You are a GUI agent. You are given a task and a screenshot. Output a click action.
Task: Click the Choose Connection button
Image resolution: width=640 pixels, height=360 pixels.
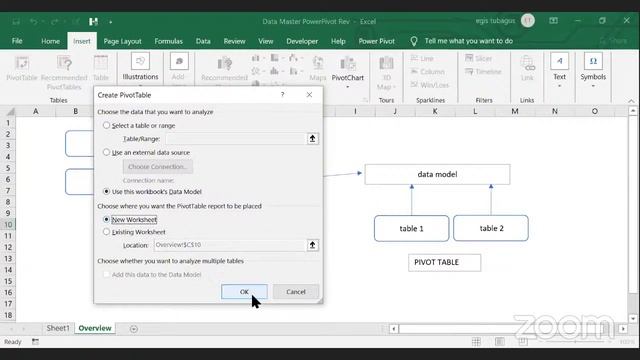[x=158, y=167]
